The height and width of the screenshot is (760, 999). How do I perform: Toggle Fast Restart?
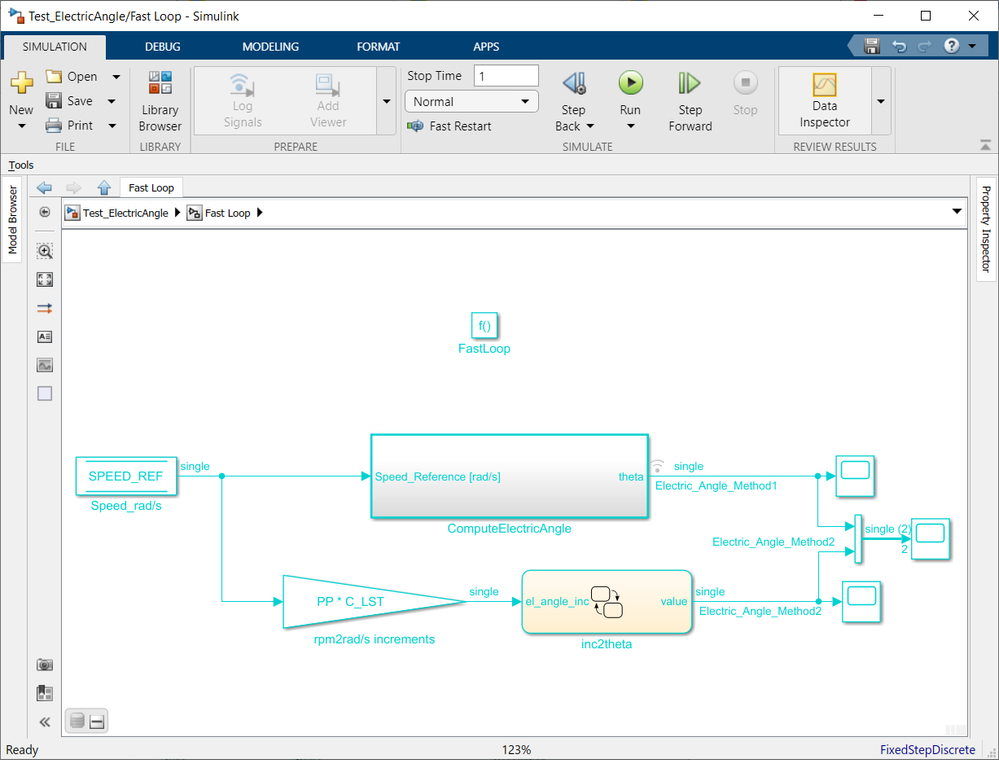pos(450,126)
